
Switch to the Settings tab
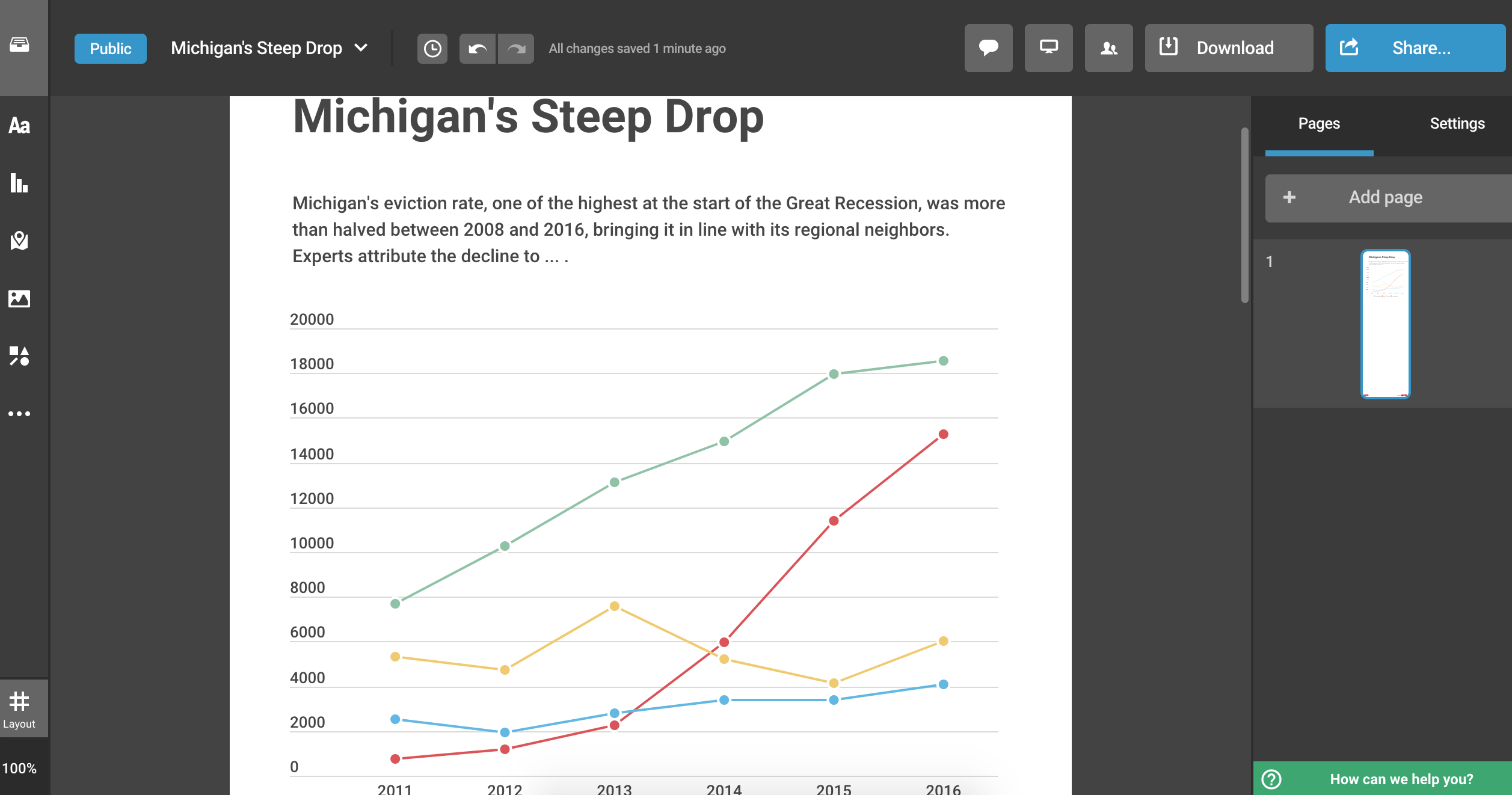click(1457, 124)
